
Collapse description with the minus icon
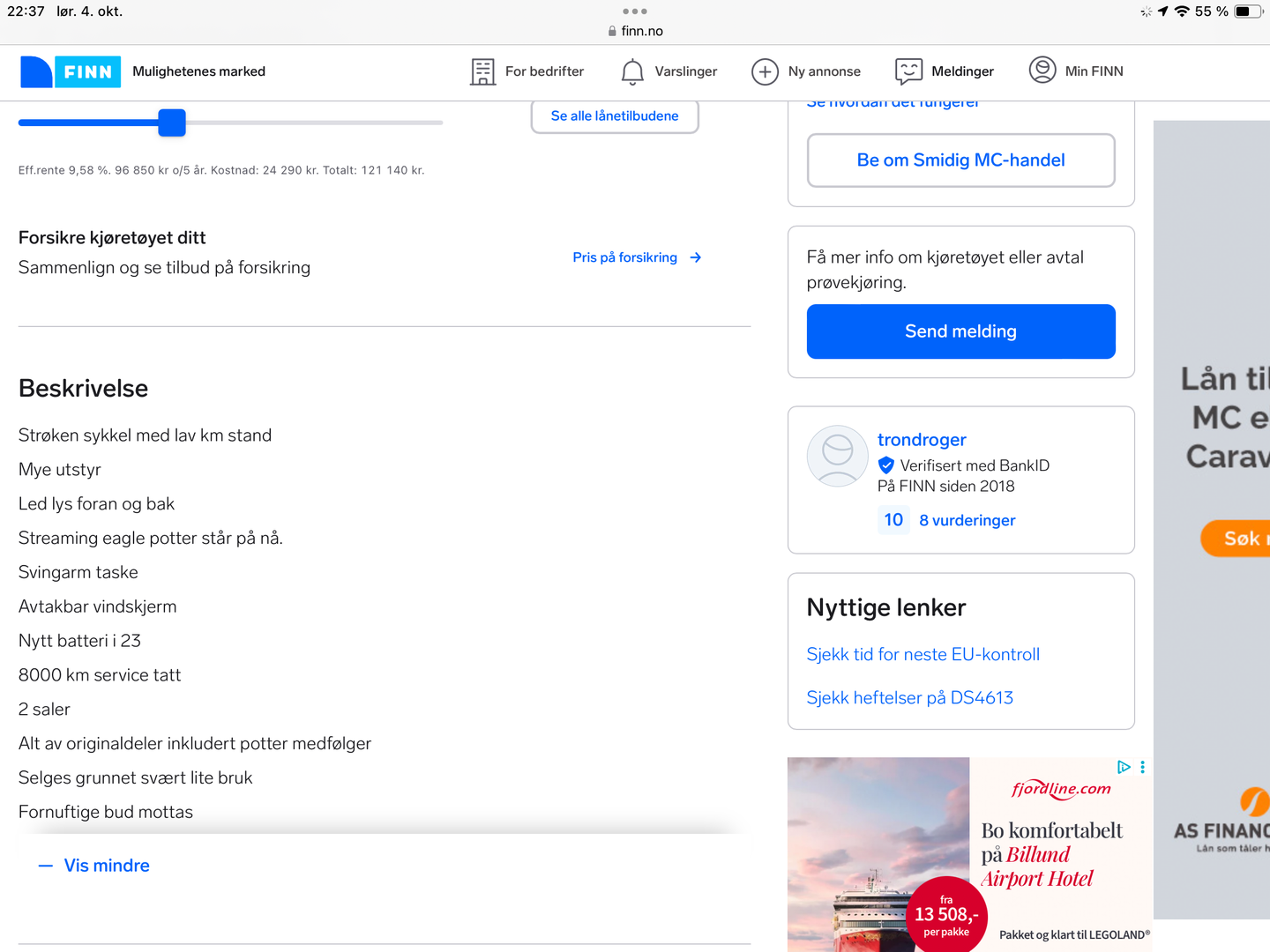click(46, 866)
